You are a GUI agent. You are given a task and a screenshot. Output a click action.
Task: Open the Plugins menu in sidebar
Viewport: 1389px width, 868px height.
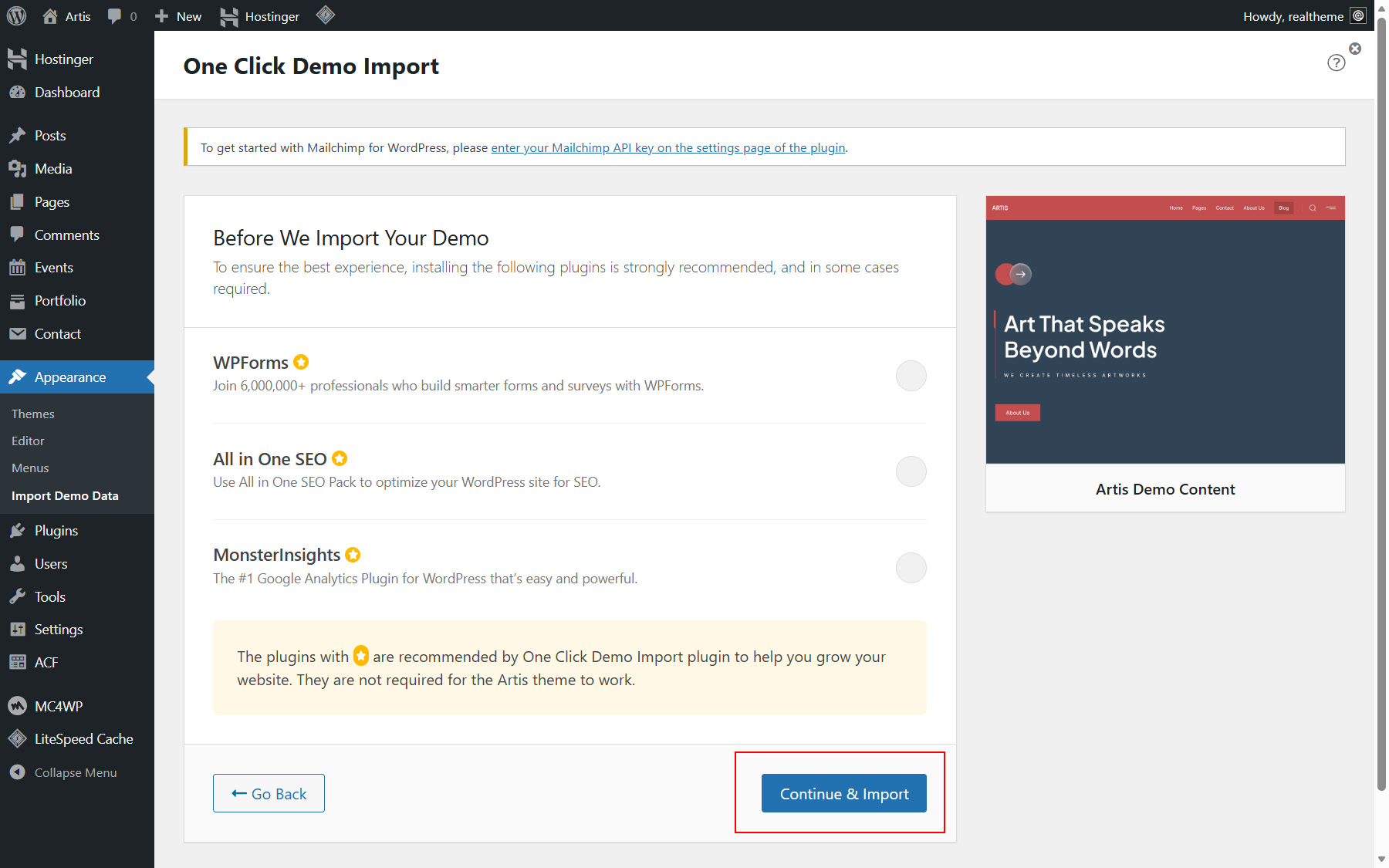56,531
